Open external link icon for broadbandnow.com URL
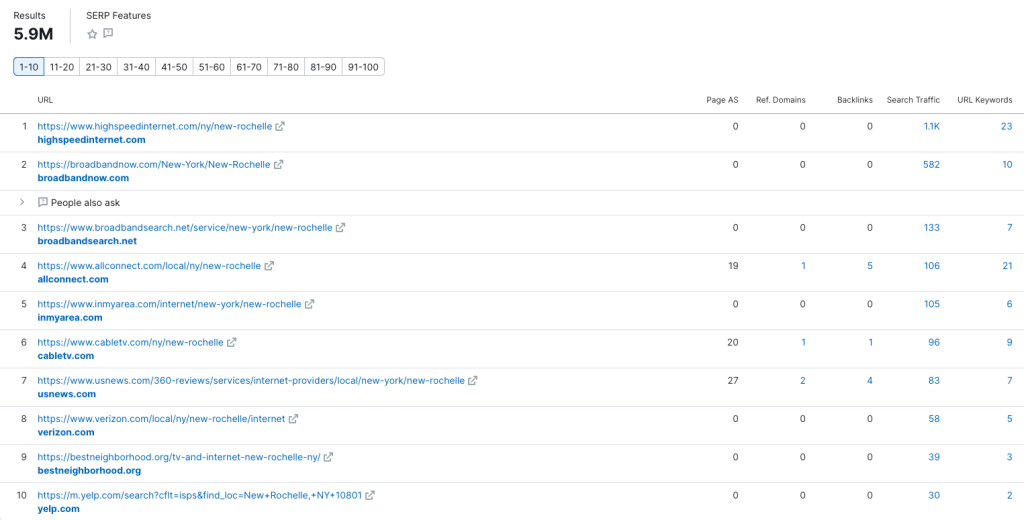 click(278, 165)
